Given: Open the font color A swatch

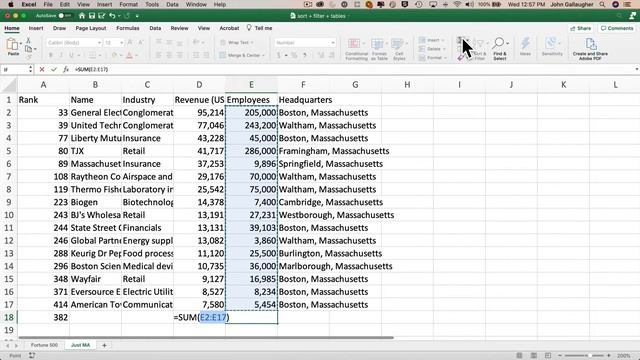Looking at the screenshot, I should click(x=129, y=55).
